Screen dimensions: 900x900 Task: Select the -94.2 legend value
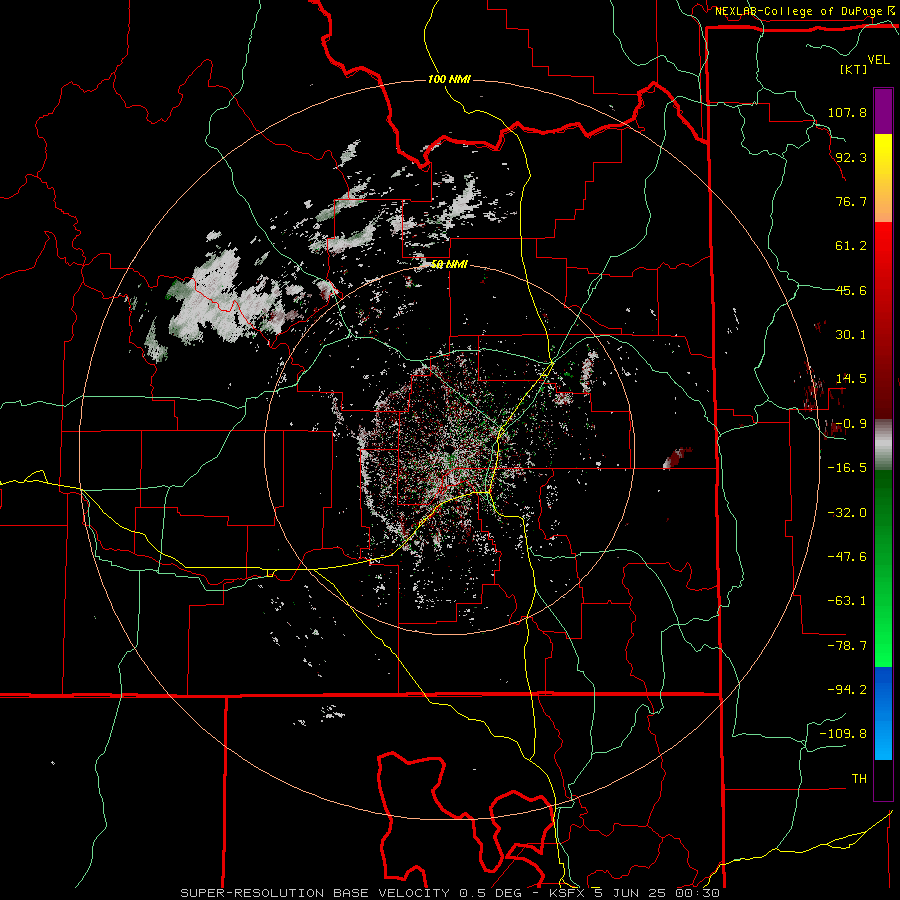847,690
